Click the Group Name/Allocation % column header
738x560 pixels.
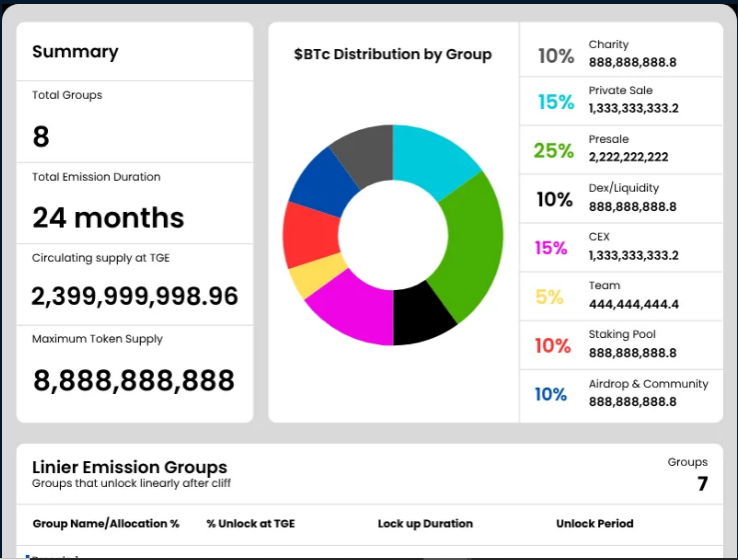[106, 524]
